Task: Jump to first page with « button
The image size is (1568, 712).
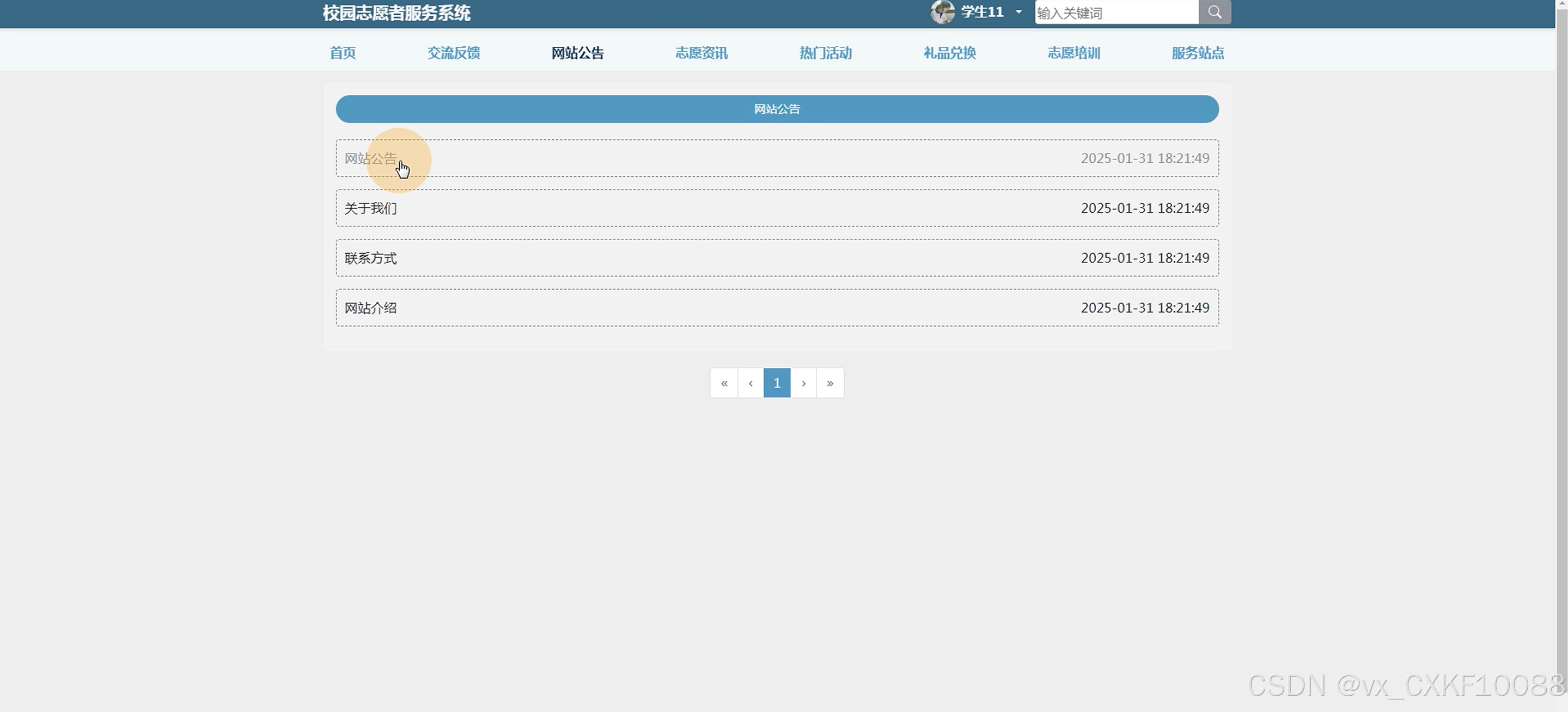Action: tap(724, 383)
